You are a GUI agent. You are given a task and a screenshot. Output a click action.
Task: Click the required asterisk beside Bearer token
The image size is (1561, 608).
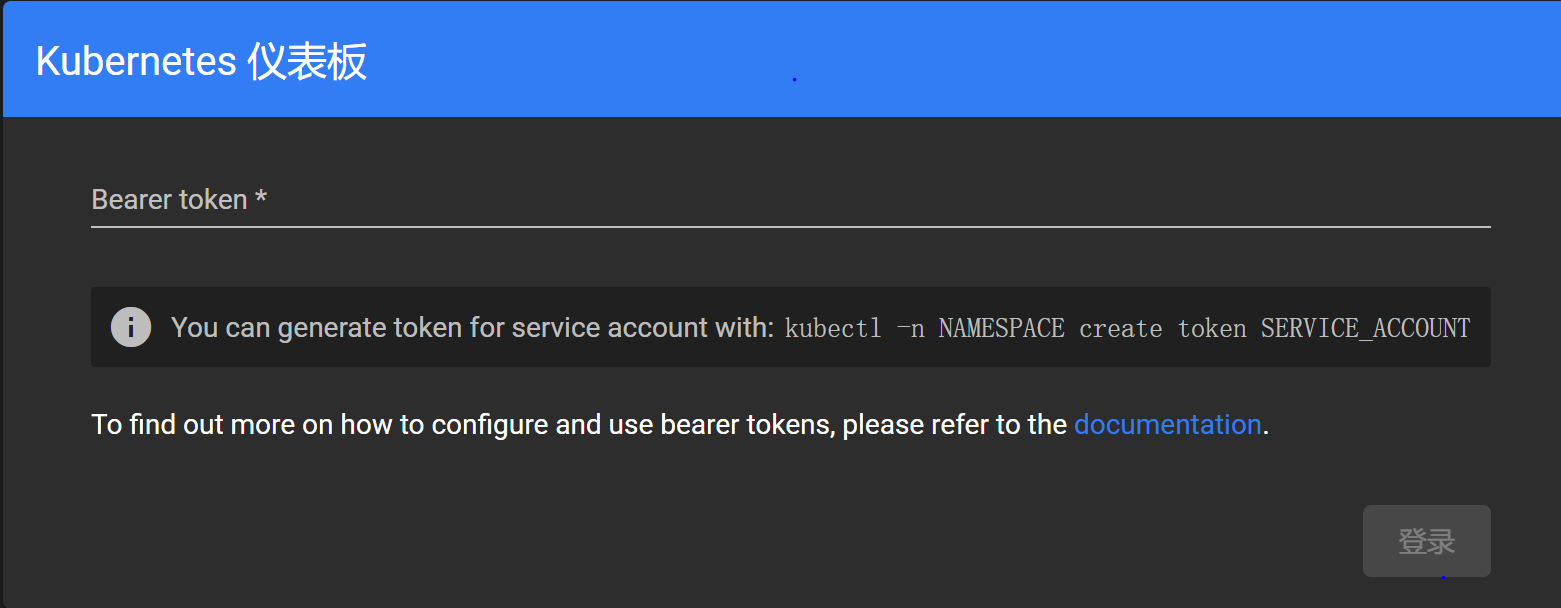tap(261, 198)
